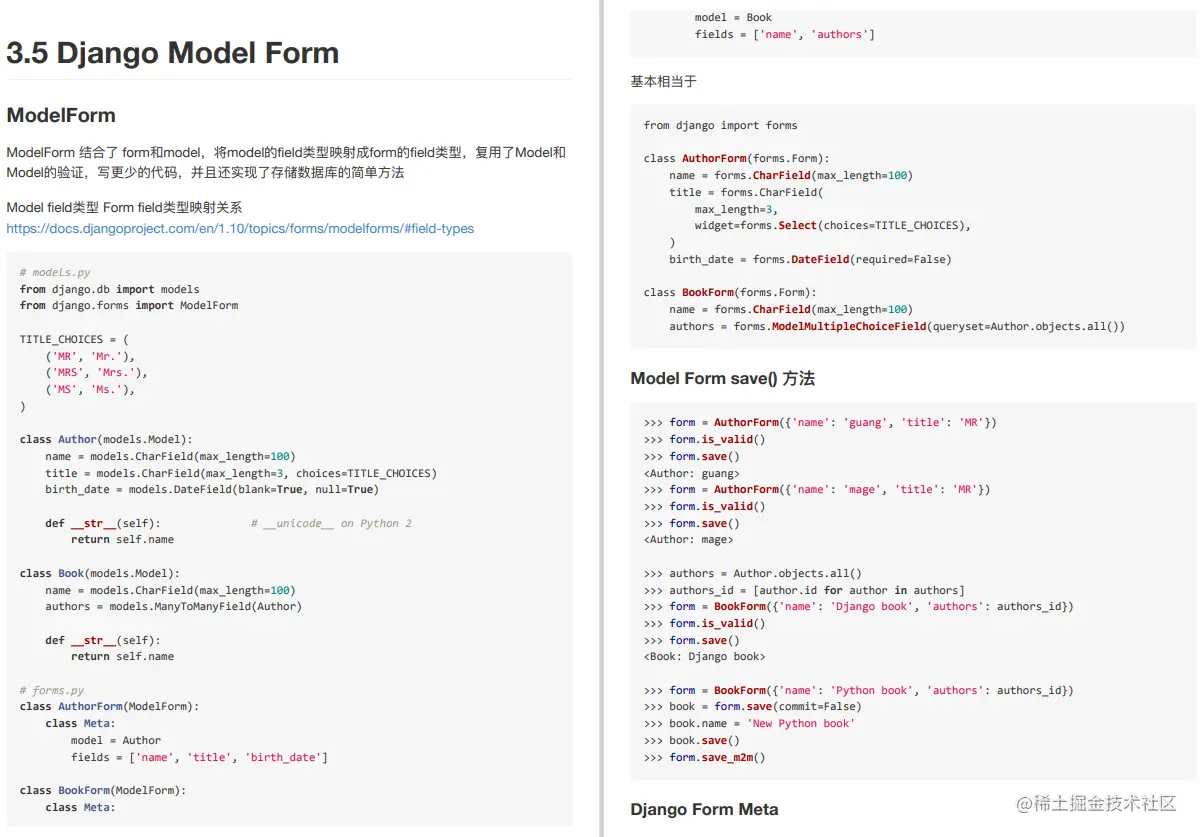The width and height of the screenshot is (1200, 837).
Task: Click the 'TITLE_CHOICES = (' line
Action: [x=74, y=339]
